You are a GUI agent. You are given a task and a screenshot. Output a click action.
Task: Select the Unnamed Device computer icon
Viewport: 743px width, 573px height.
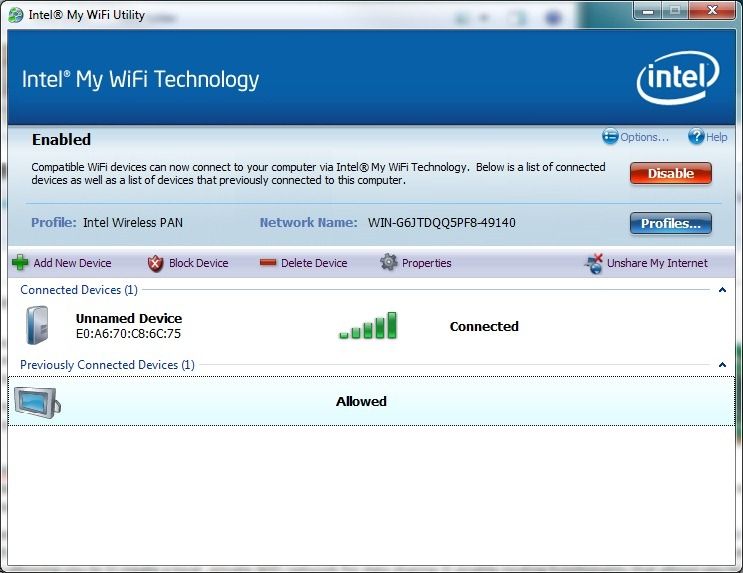coord(37,325)
